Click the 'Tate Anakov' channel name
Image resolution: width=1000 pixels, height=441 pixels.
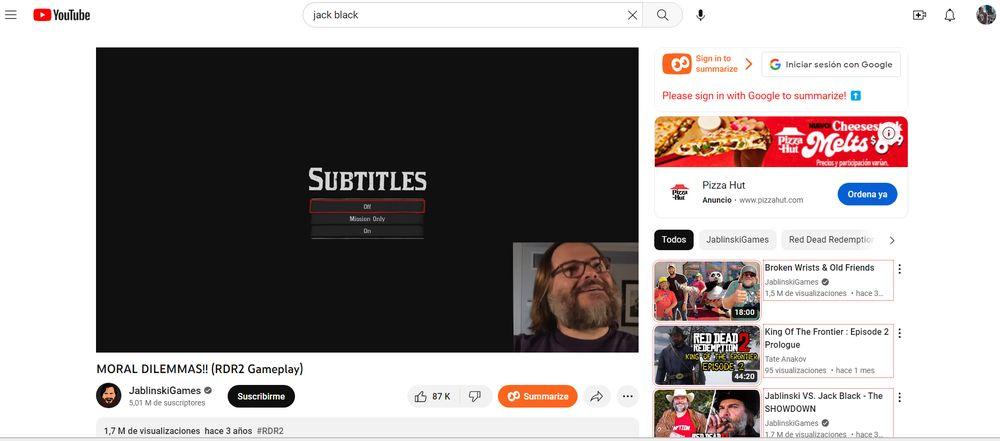(786, 359)
